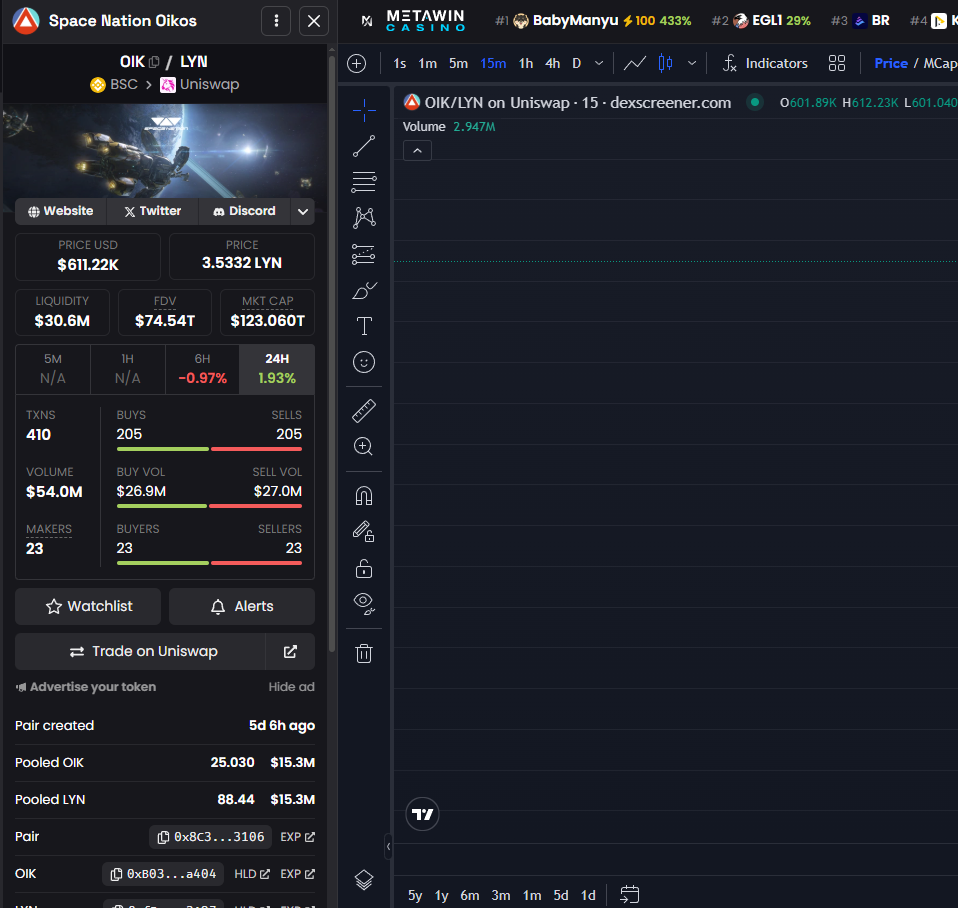The width and height of the screenshot is (958, 908).
Task: Select the 5m timeframe
Action: 458,64
